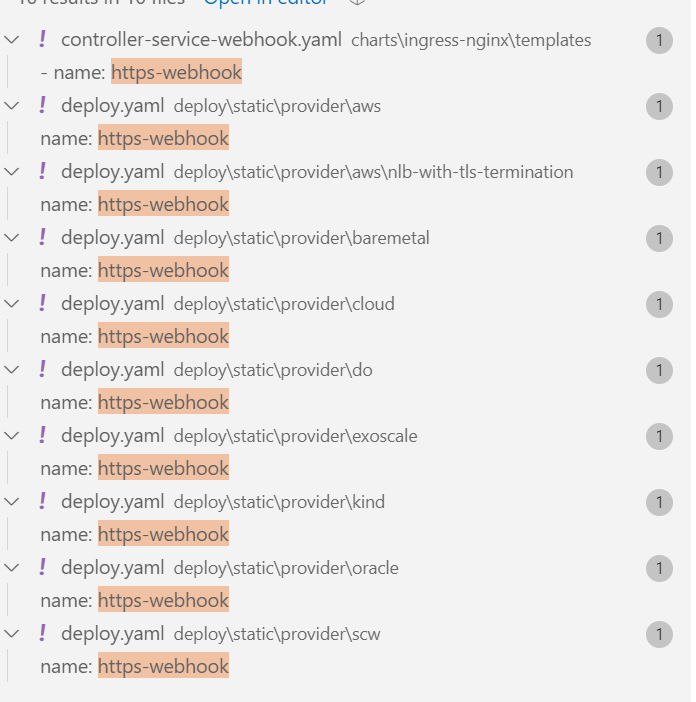This screenshot has height=702, width=696.
Task: Collapse the kind provider deploy.yaml results
Action: click(x=12, y=502)
